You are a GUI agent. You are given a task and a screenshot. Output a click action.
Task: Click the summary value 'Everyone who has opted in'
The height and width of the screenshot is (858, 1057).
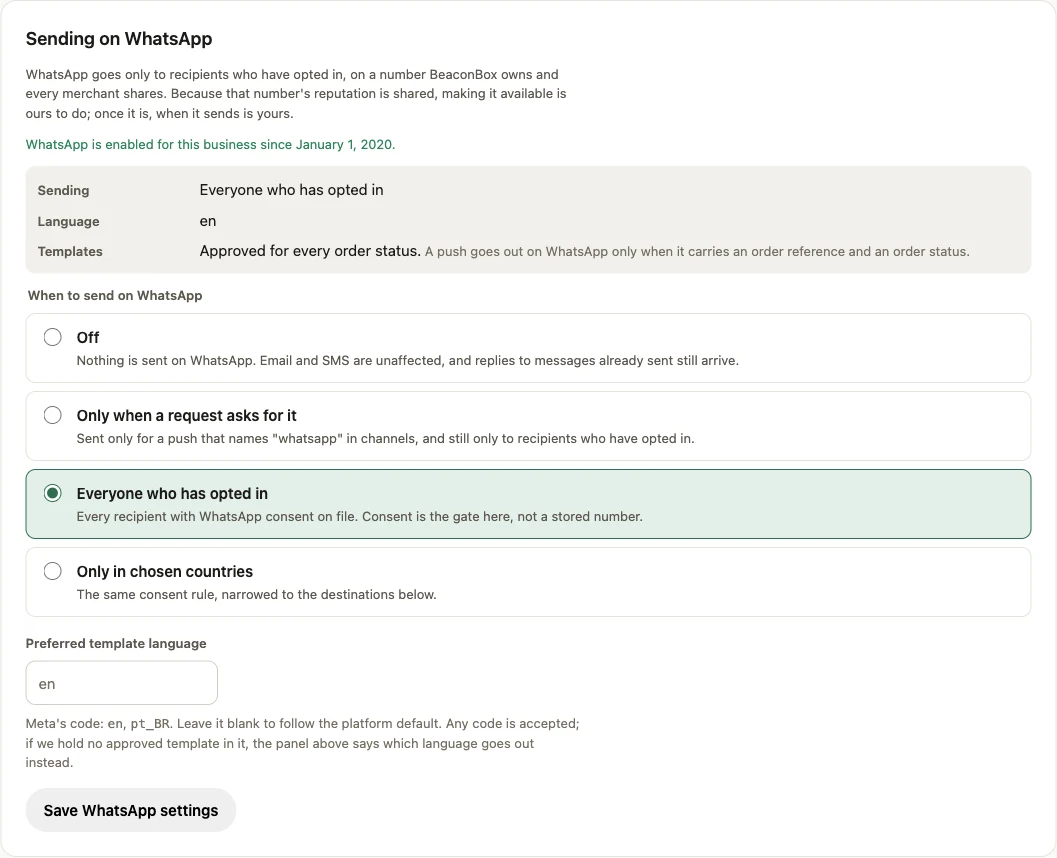point(291,190)
